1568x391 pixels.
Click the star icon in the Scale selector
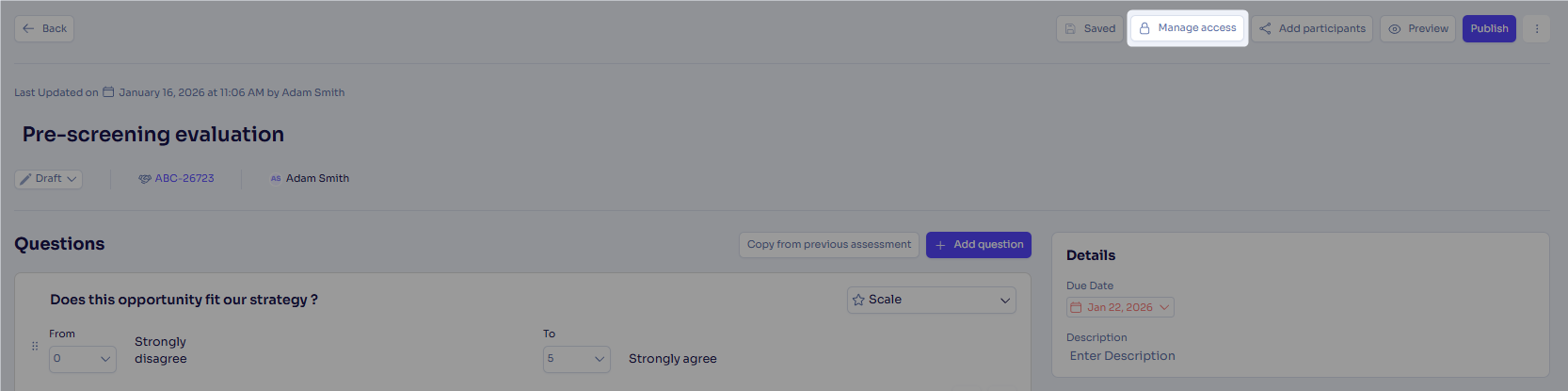[858, 300]
